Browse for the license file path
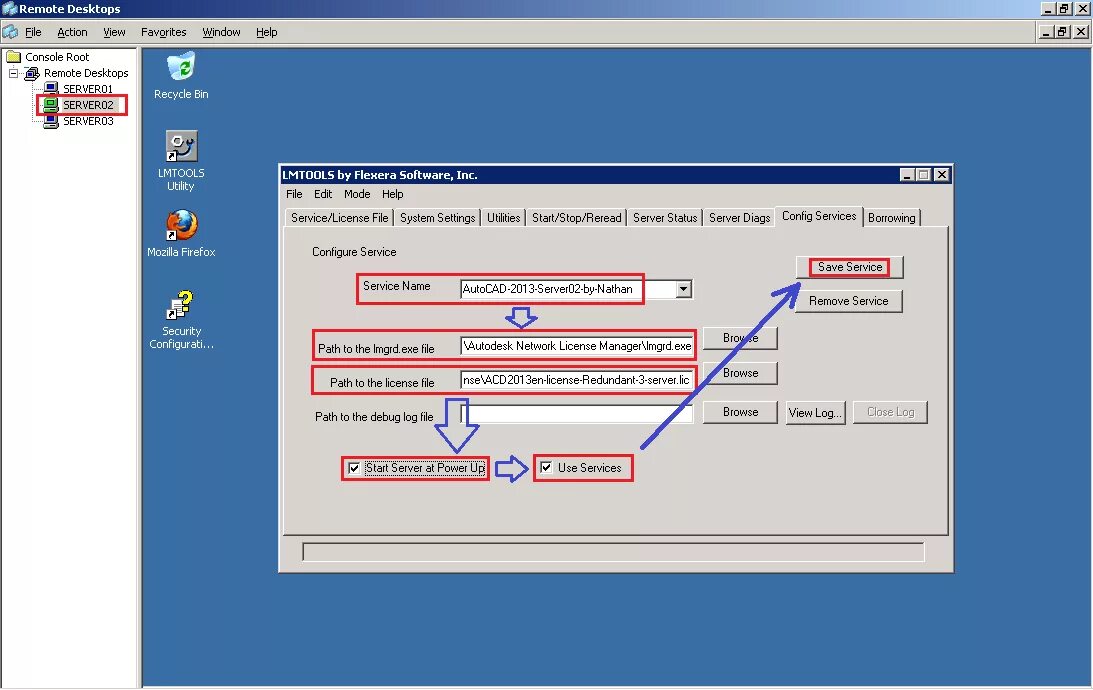Viewport: 1093px width, 690px height. (x=740, y=373)
